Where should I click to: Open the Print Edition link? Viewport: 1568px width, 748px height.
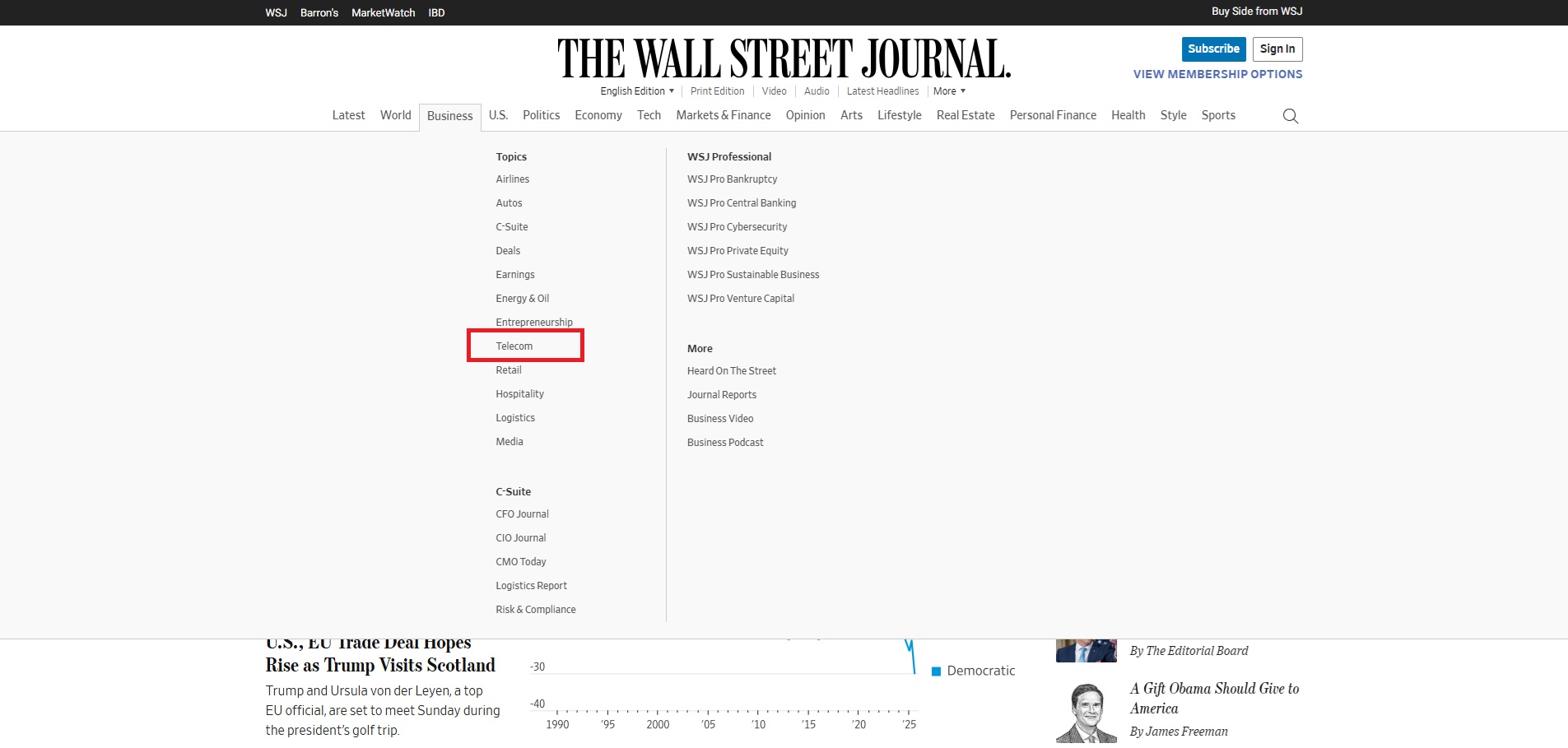[717, 91]
